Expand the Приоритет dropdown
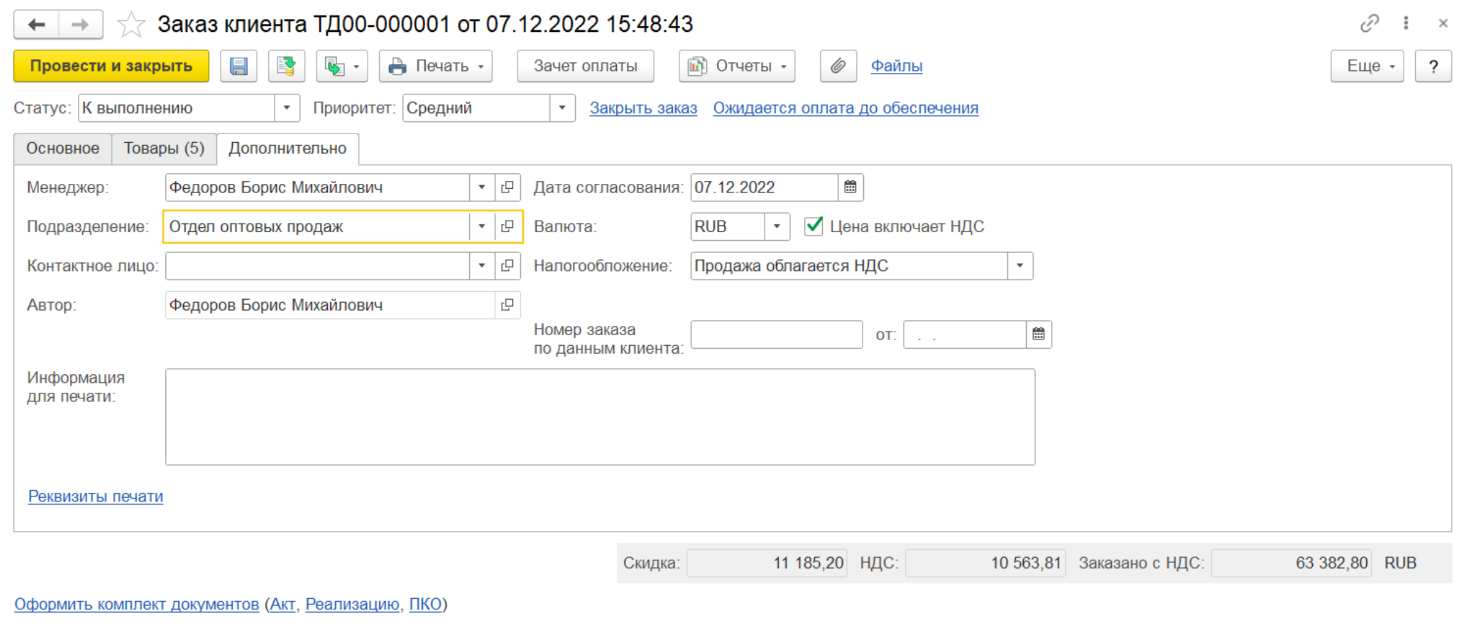 [x=562, y=108]
